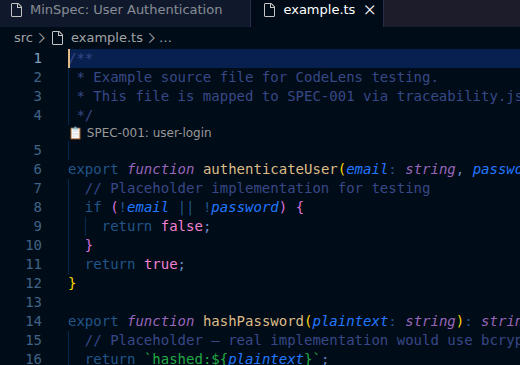Click chevron between src and example.ts

(42, 38)
